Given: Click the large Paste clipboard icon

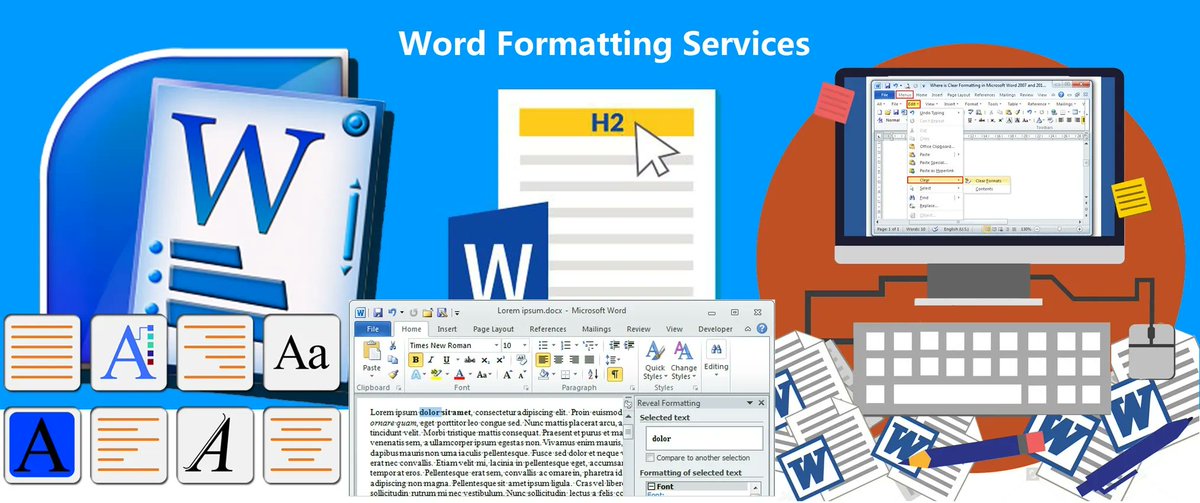Looking at the screenshot, I should tap(372, 350).
